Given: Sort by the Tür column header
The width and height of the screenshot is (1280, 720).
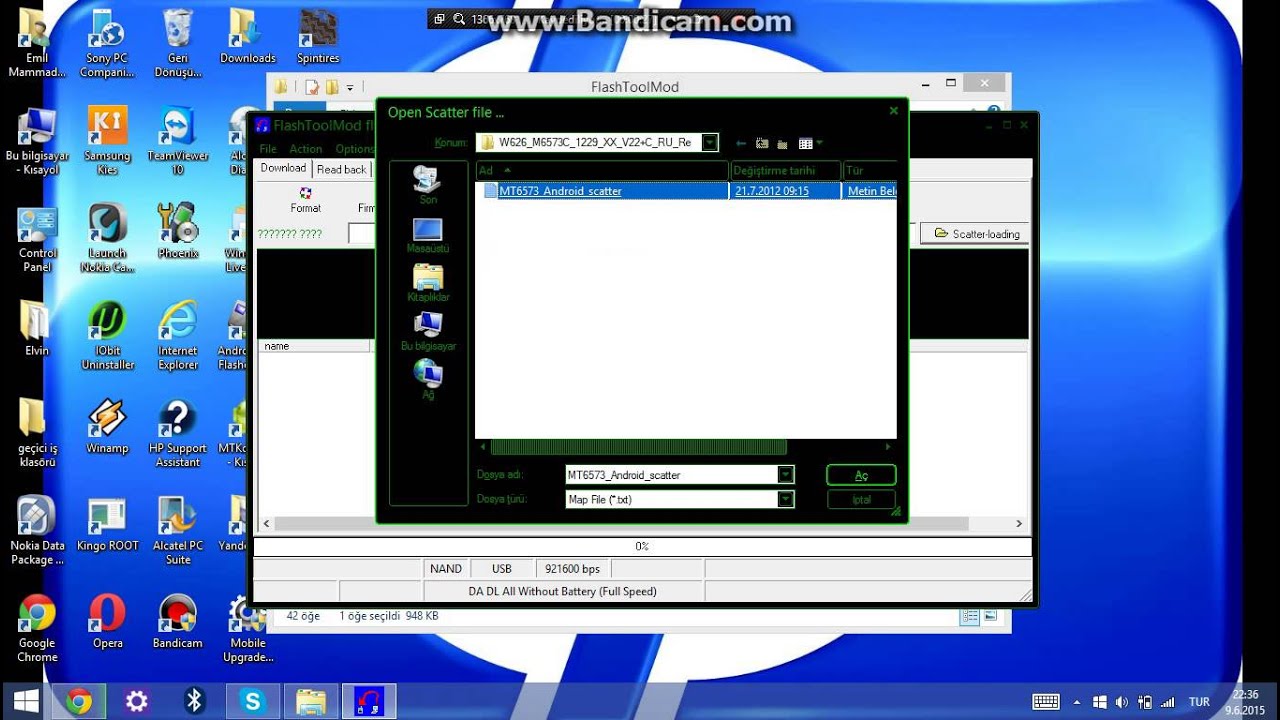Looking at the screenshot, I should (x=870, y=171).
